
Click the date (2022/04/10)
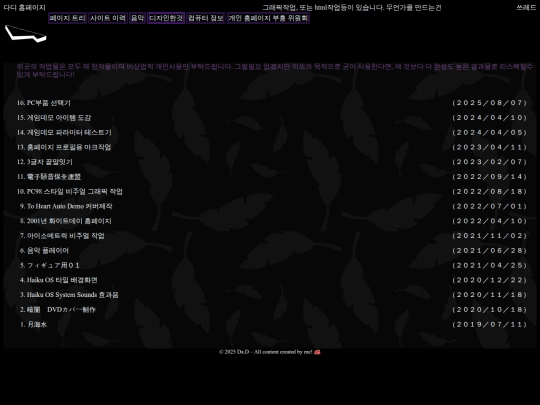(489, 221)
